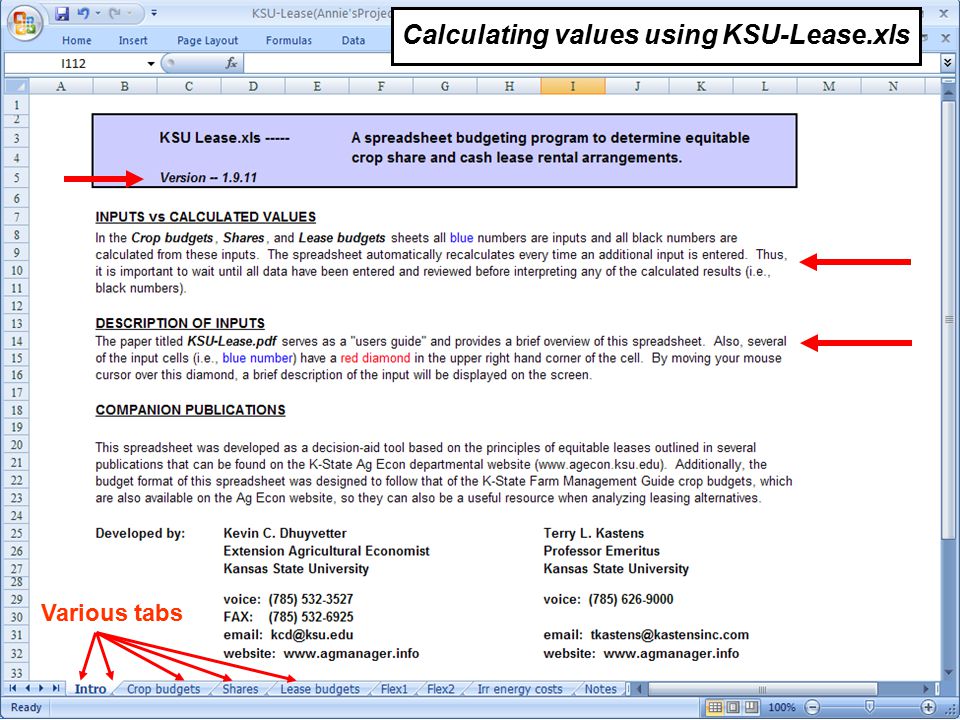Open the Lease budgets sheet tab

tap(320, 689)
